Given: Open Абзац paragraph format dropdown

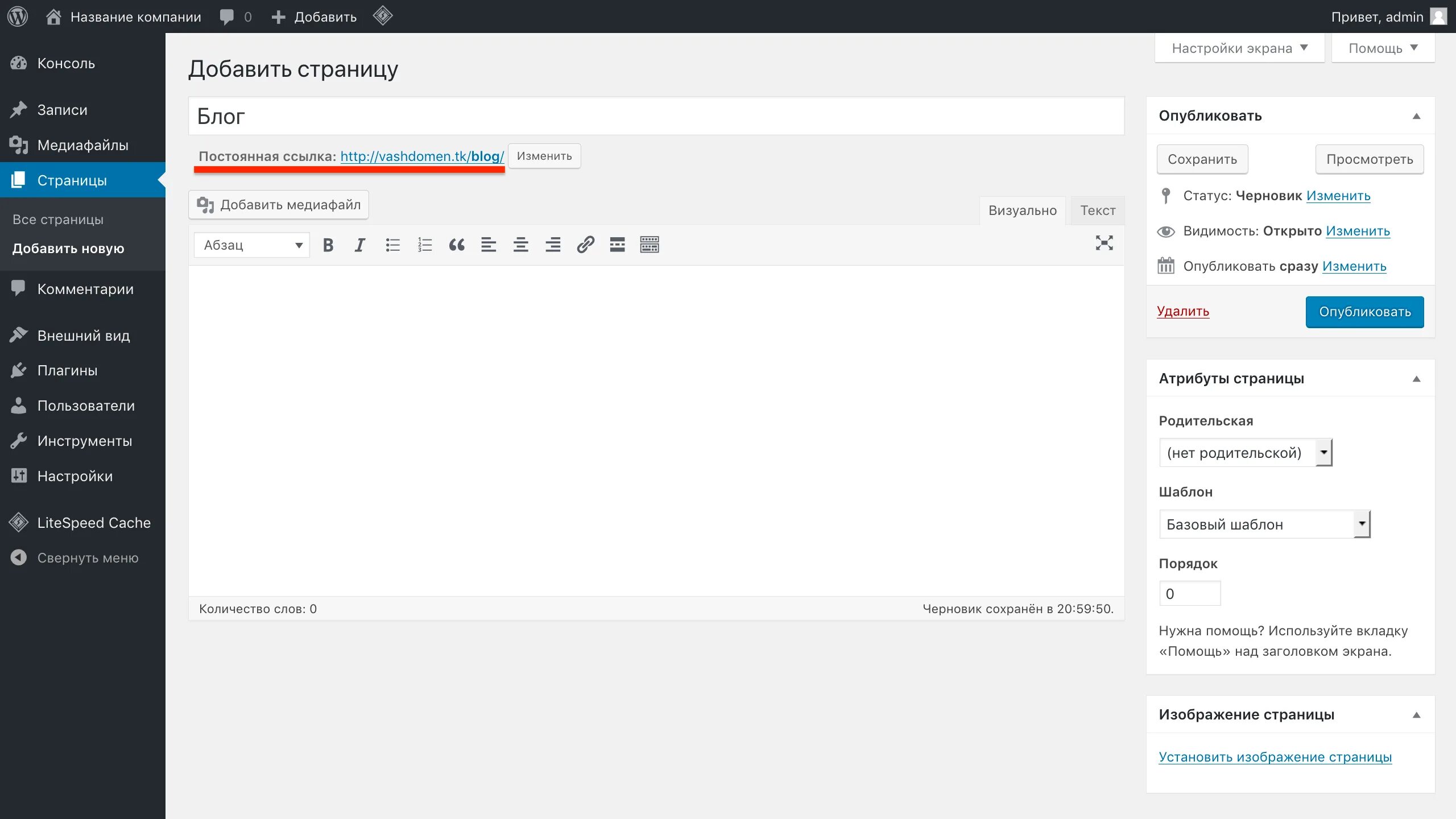Looking at the screenshot, I should pos(252,245).
